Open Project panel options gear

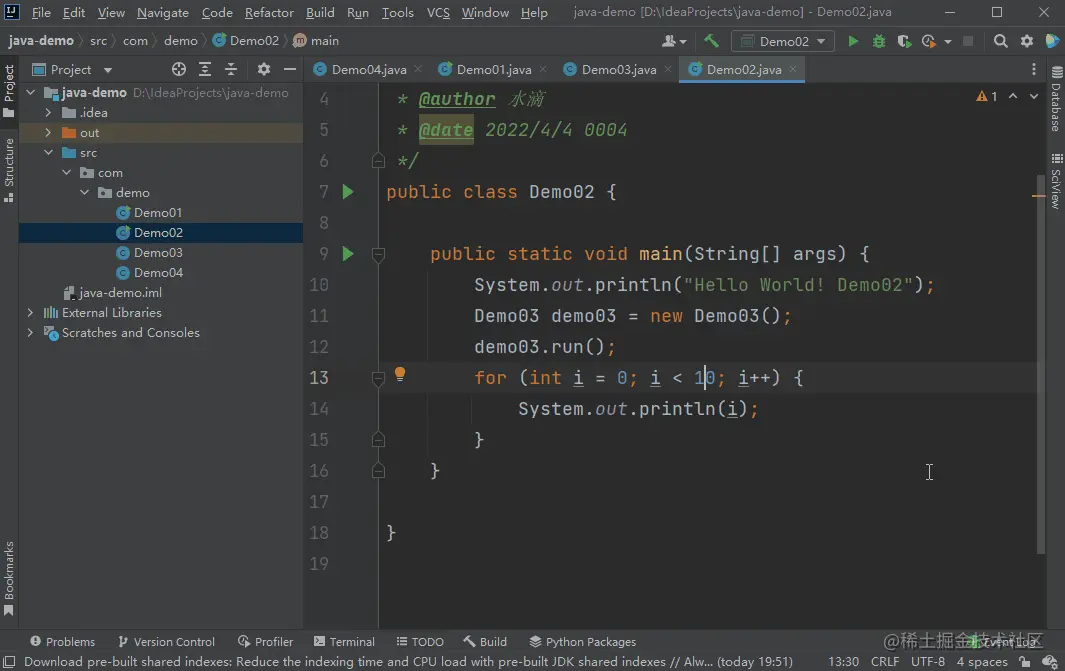(x=264, y=69)
